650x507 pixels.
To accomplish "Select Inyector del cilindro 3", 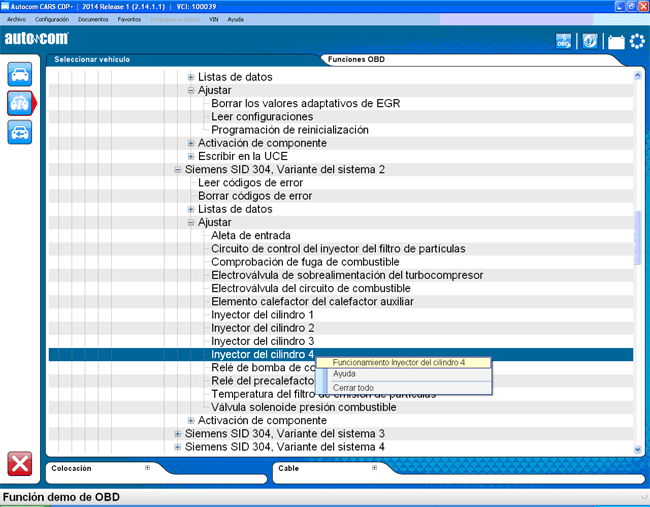I will [262, 341].
